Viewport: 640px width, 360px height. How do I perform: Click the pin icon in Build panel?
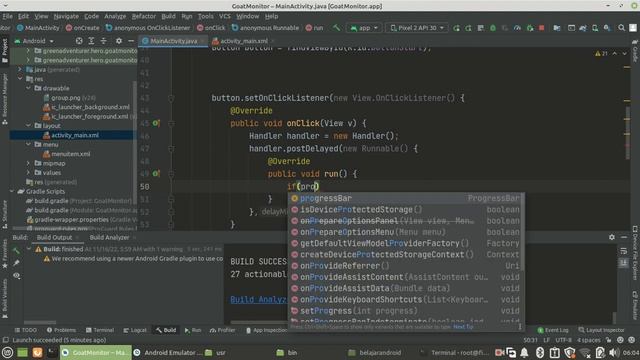pyautogui.click(x=16, y=263)
